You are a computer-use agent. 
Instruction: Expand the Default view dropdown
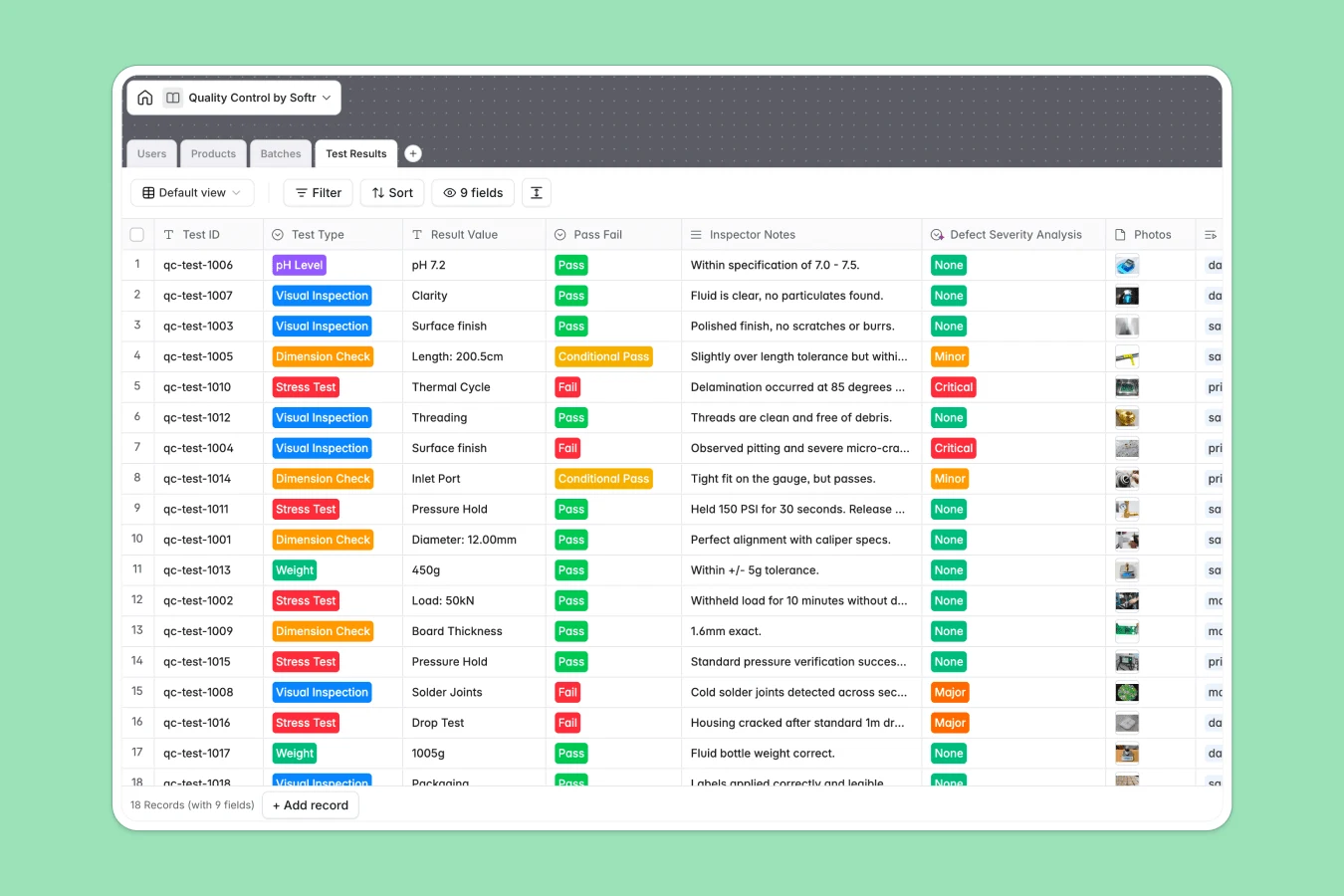(237, 192)
